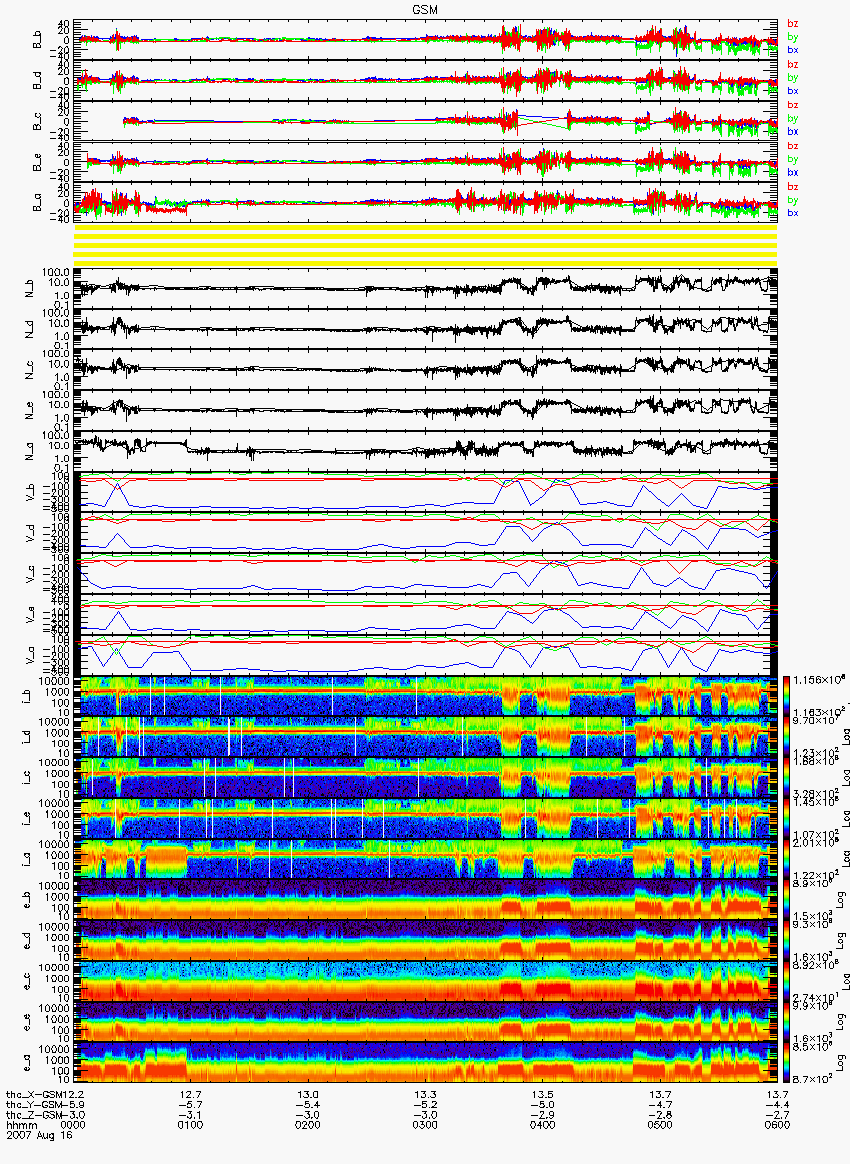Click the blue bx legend of B_e
This screenshot has height=1164, width=850.
pyautogui.click(x=793, y=172)
